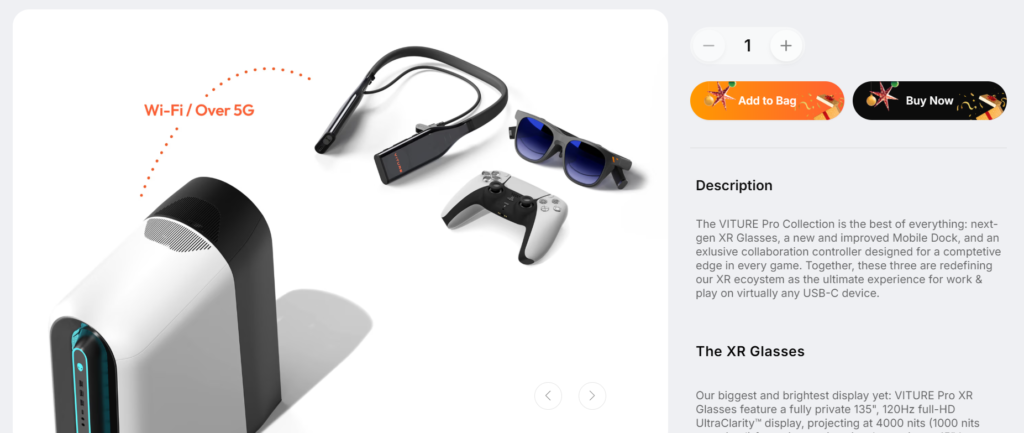
Task: Click the black Buy Now button
Action: pyautogui.click(x=929, y=101)
